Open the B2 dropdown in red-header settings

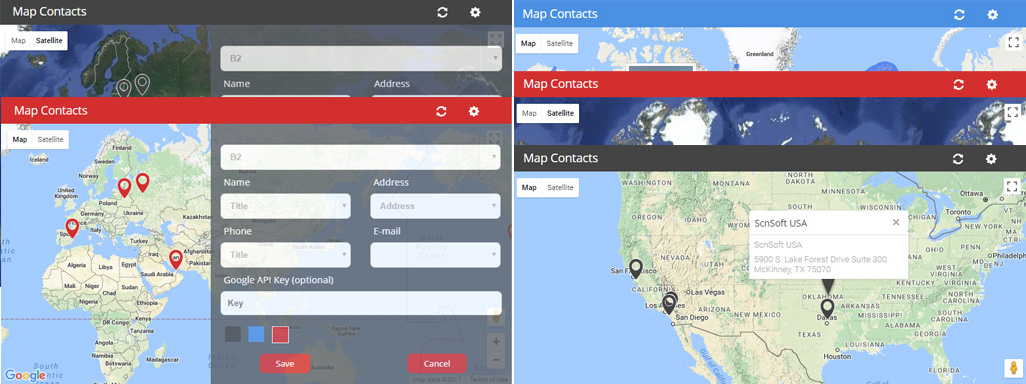pos(361,157)
